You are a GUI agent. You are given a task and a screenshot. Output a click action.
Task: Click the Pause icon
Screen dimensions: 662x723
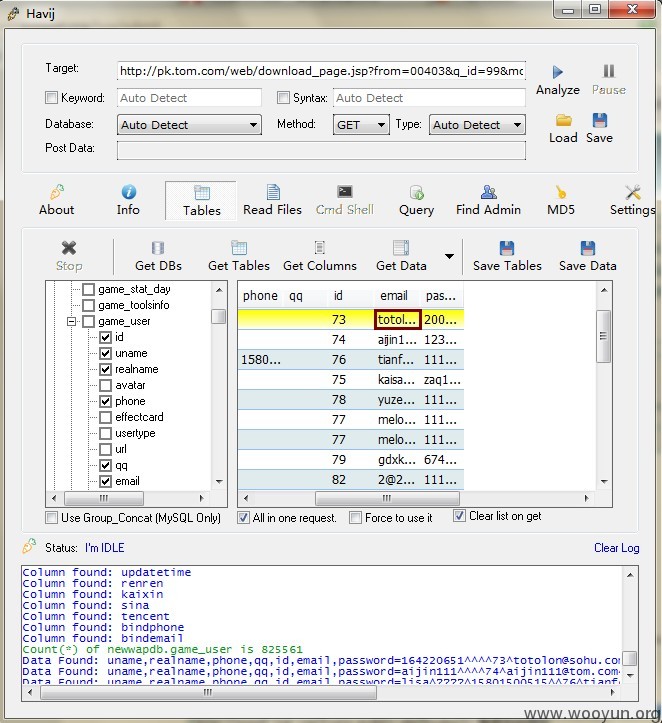[609, 71]
